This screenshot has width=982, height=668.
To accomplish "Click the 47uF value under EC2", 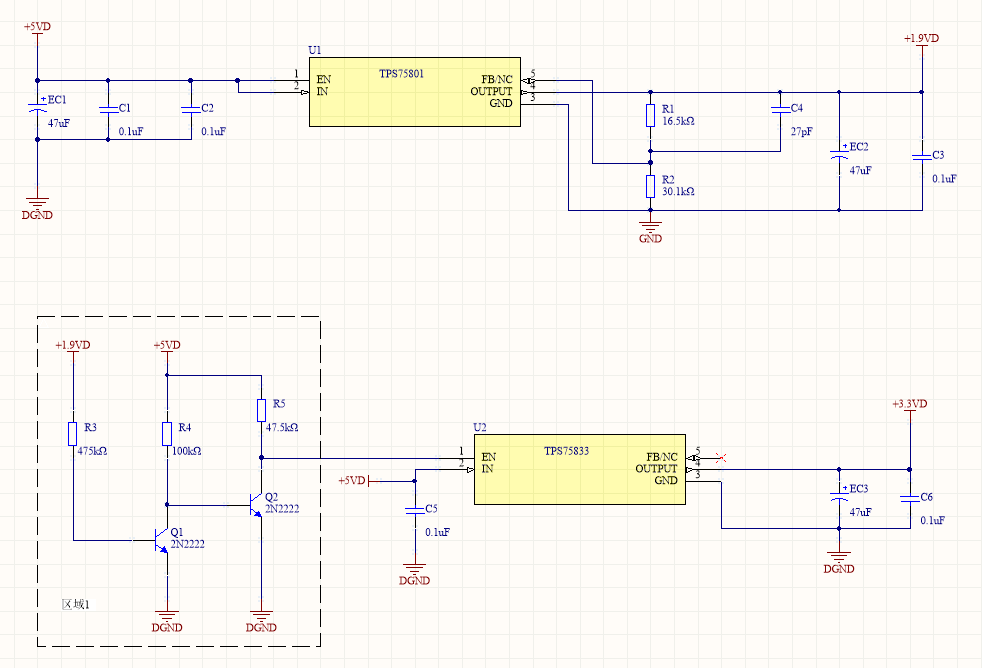I will click(x=861, y=171).
